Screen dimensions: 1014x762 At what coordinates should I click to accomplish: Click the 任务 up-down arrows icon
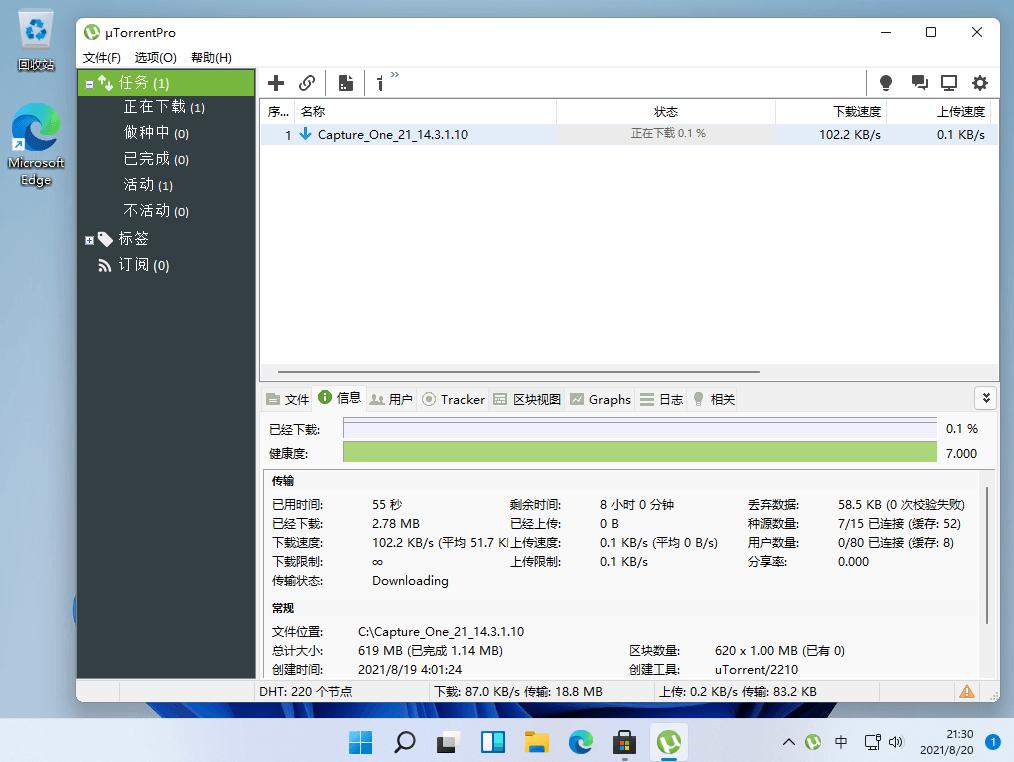point(105,83)
